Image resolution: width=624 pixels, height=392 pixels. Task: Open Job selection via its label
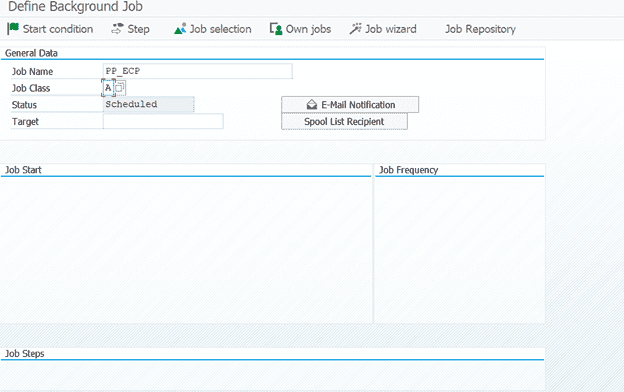[220, 29]
